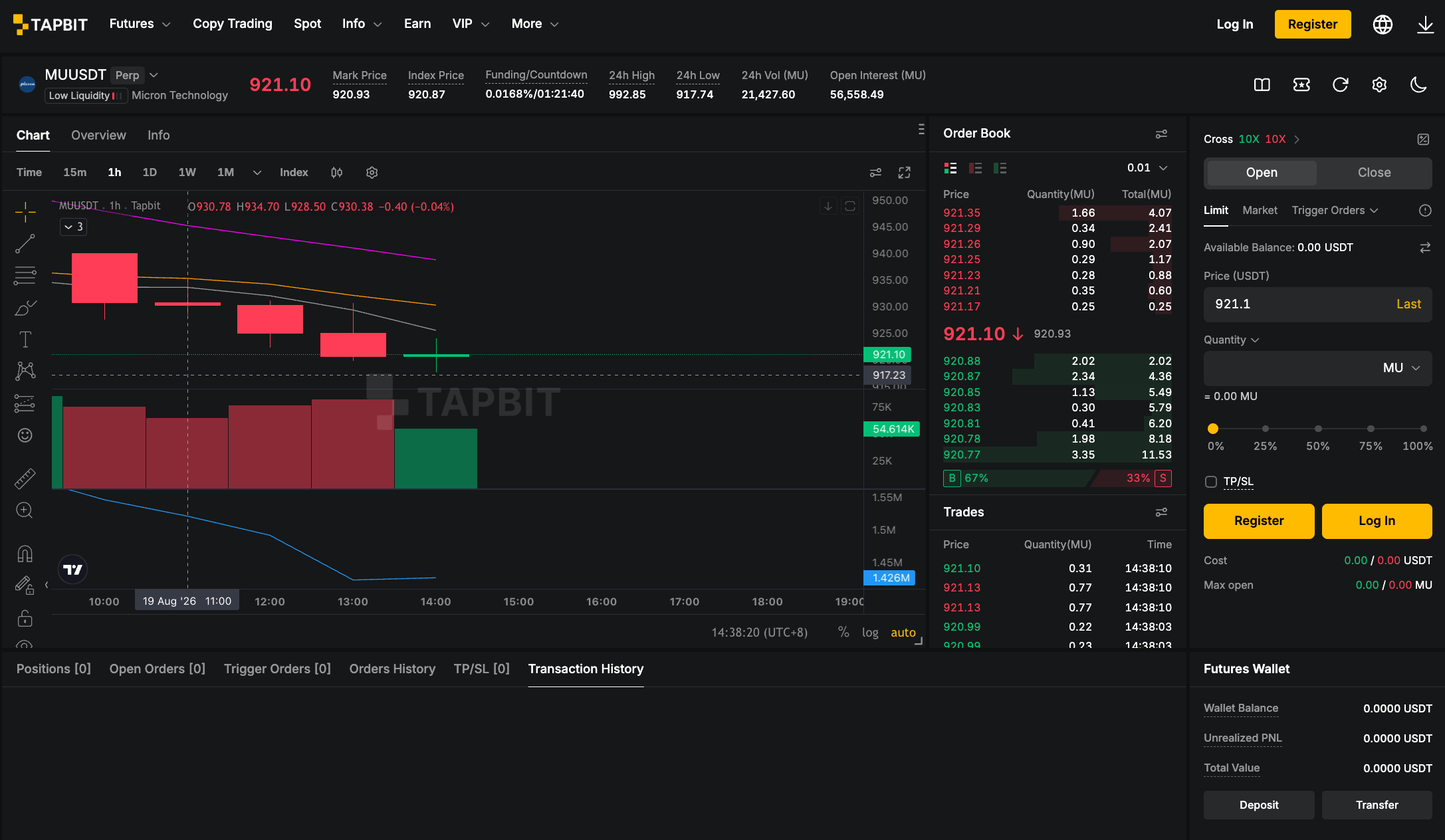The width and height of the screenshot is (1445, 840).
Task: Switch order mode to Close
Action: [1374, 173]
